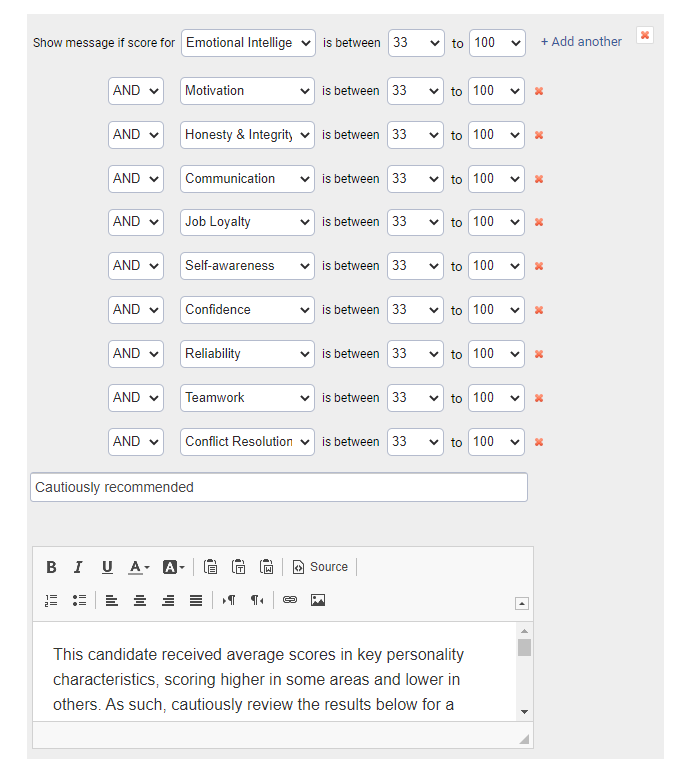Open maximum score dropdown for Reliability row

tap(496, 354)
